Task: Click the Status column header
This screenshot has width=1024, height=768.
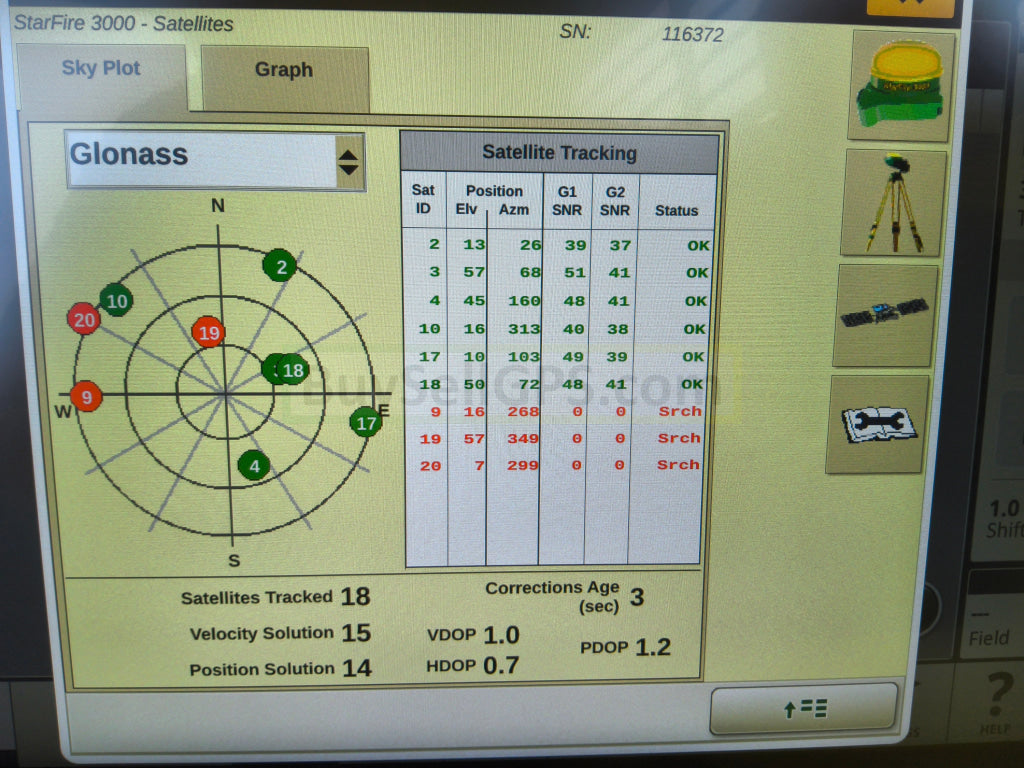Action: pos(677,210)
